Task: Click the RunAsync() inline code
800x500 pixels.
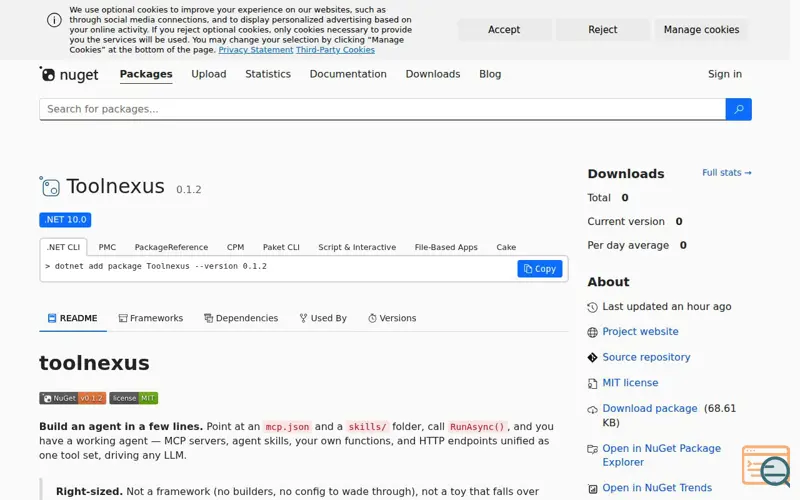Action: 477,427
